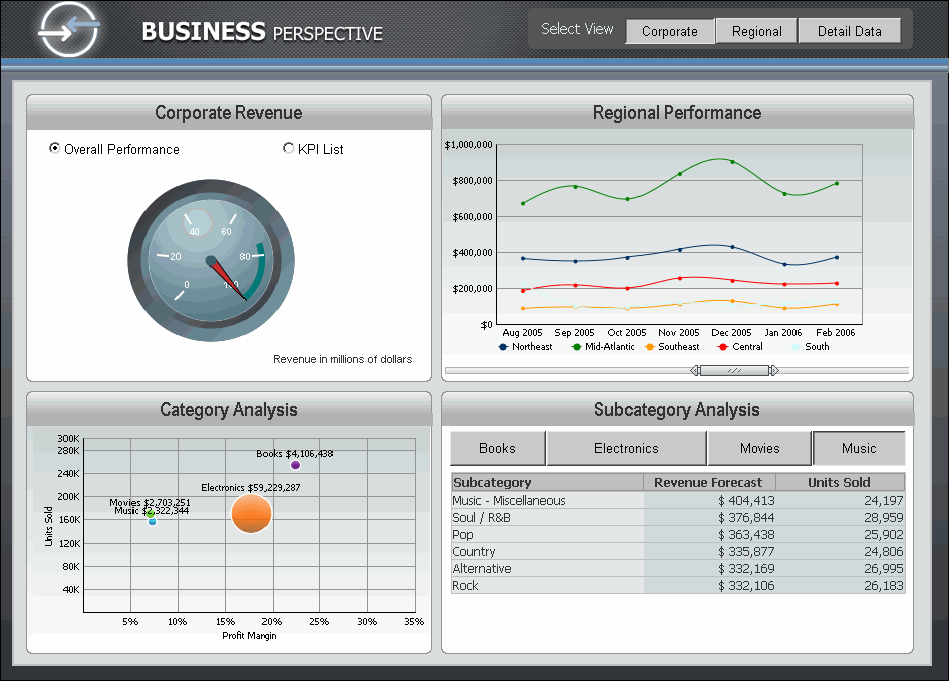The height and width of the screenshot is (681, 949).
Task: Click the Central Nov 2005 data point
Action: tap(680, 278)
